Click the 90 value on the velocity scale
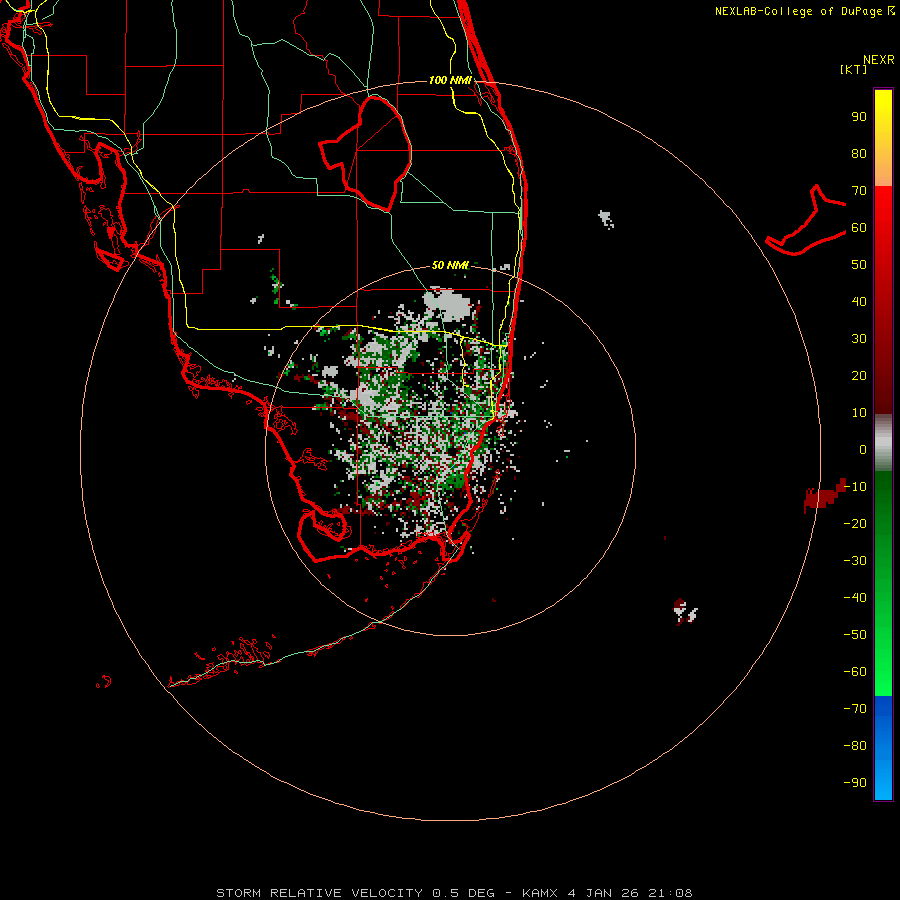The image size is (900, 900). (859, 117)
